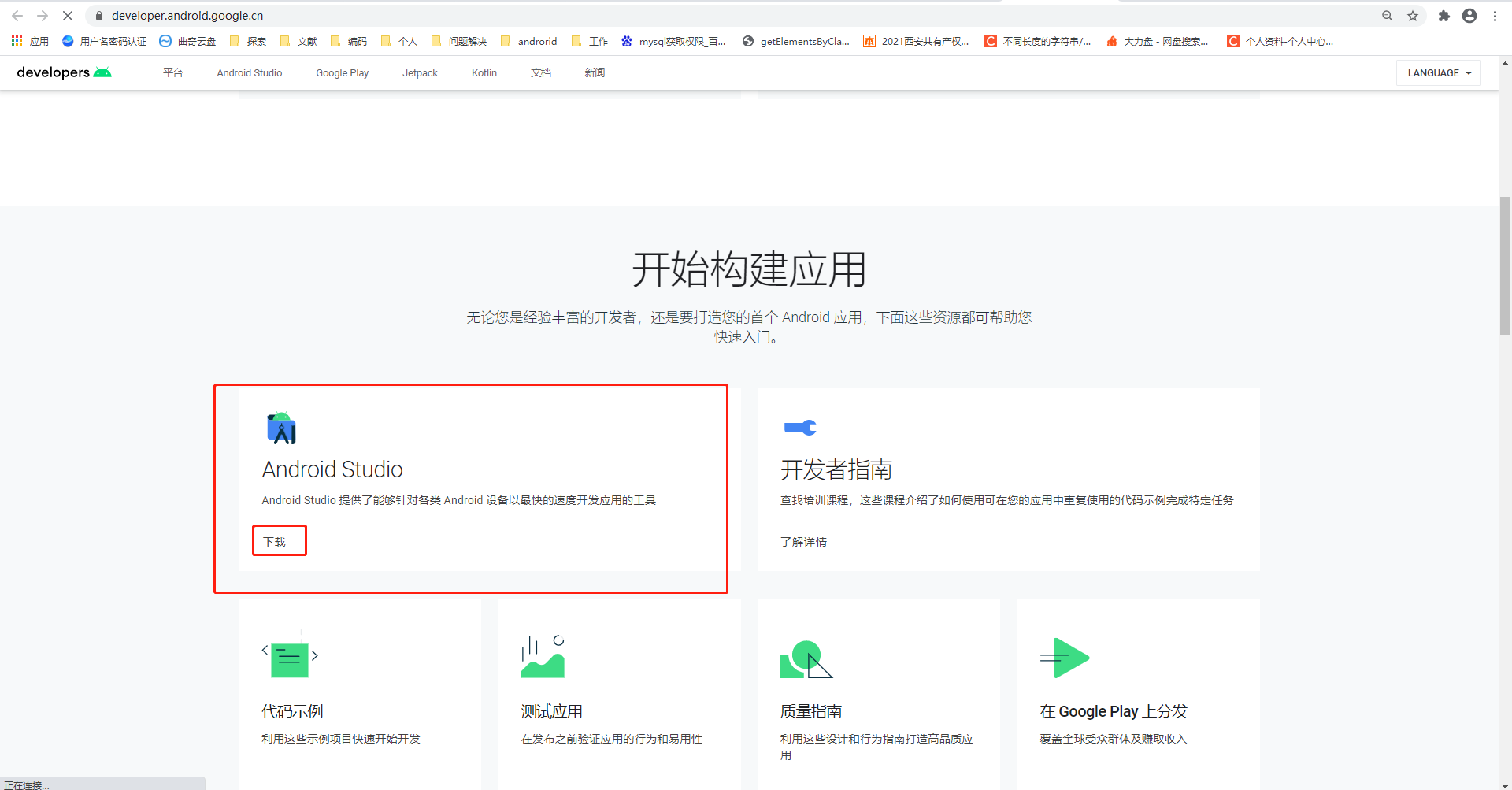Open the 问题解决 bookmark folder
This screenshot has height=790, width=1512.
pos(459,41)
